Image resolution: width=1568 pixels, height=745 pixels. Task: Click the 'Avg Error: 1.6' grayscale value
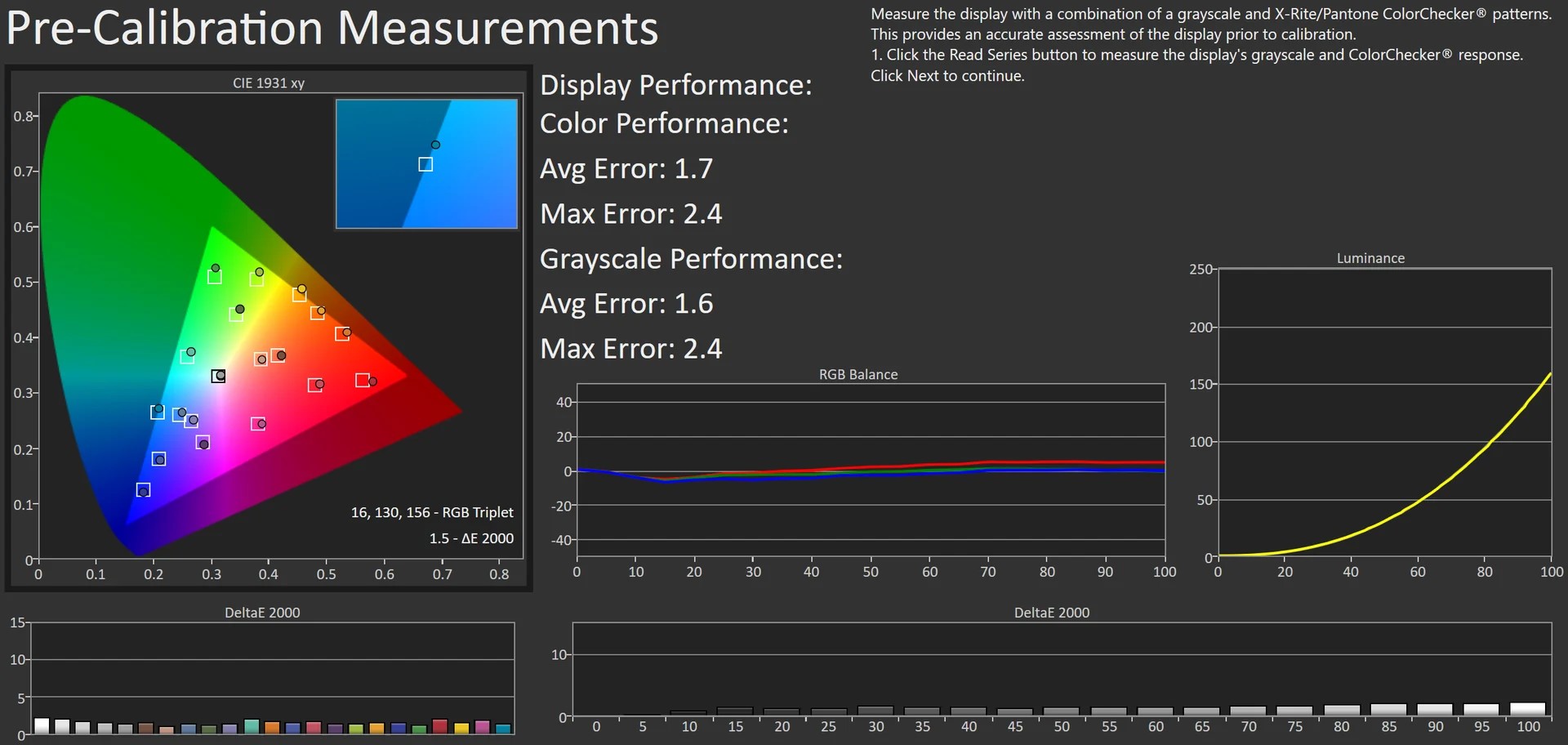coord(626,303)
